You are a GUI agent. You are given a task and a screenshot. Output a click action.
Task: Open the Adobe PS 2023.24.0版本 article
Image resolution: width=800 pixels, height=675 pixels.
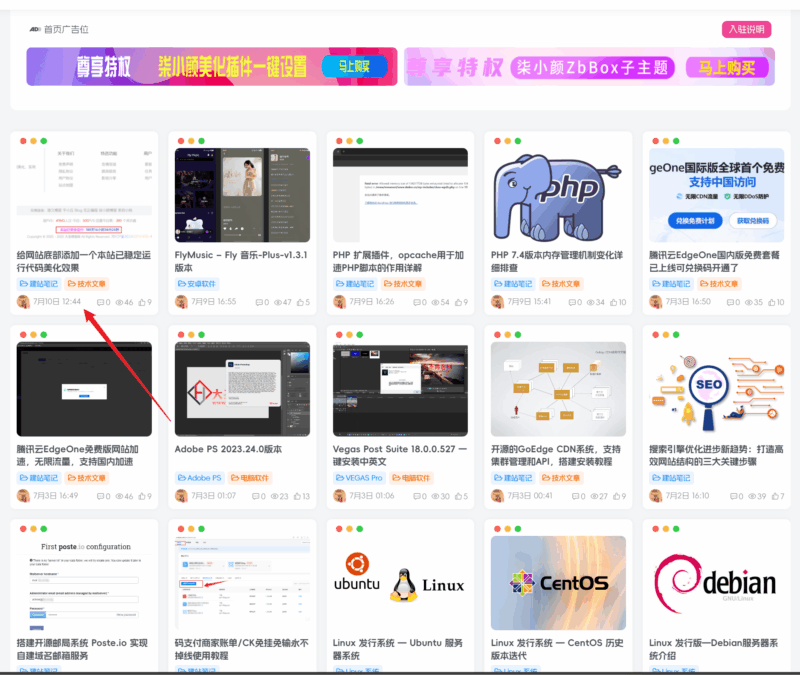(228, 449)
